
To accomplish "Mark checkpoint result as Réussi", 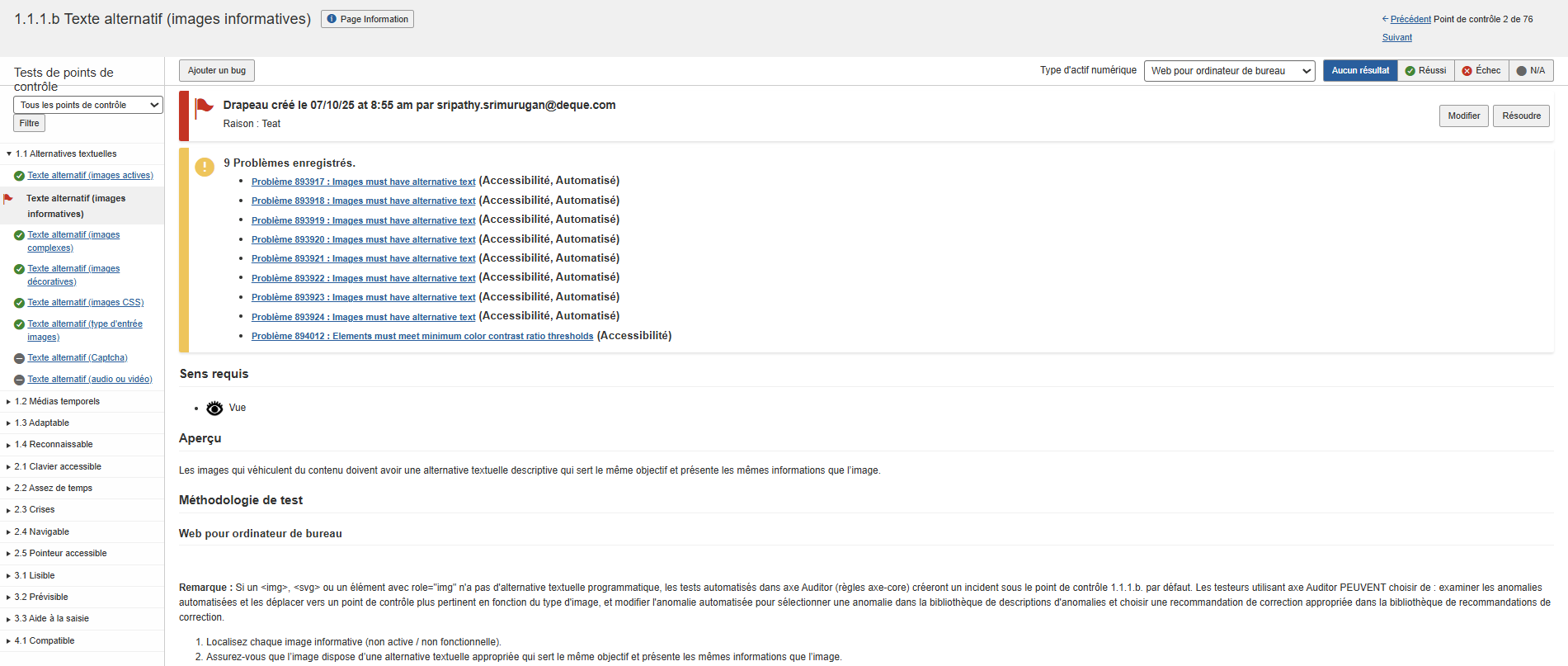I will point(1425,71).
